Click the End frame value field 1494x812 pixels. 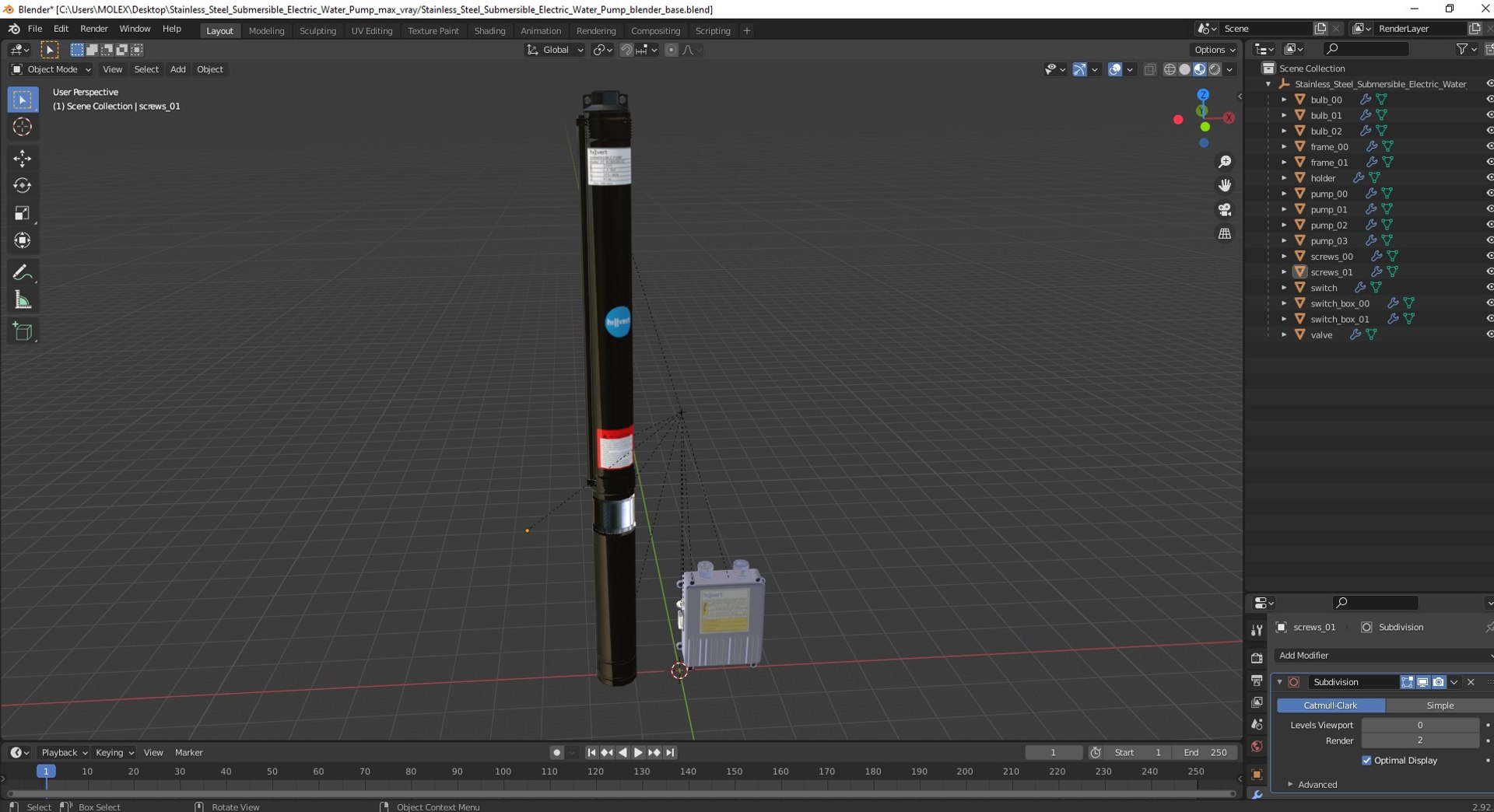1205,753
